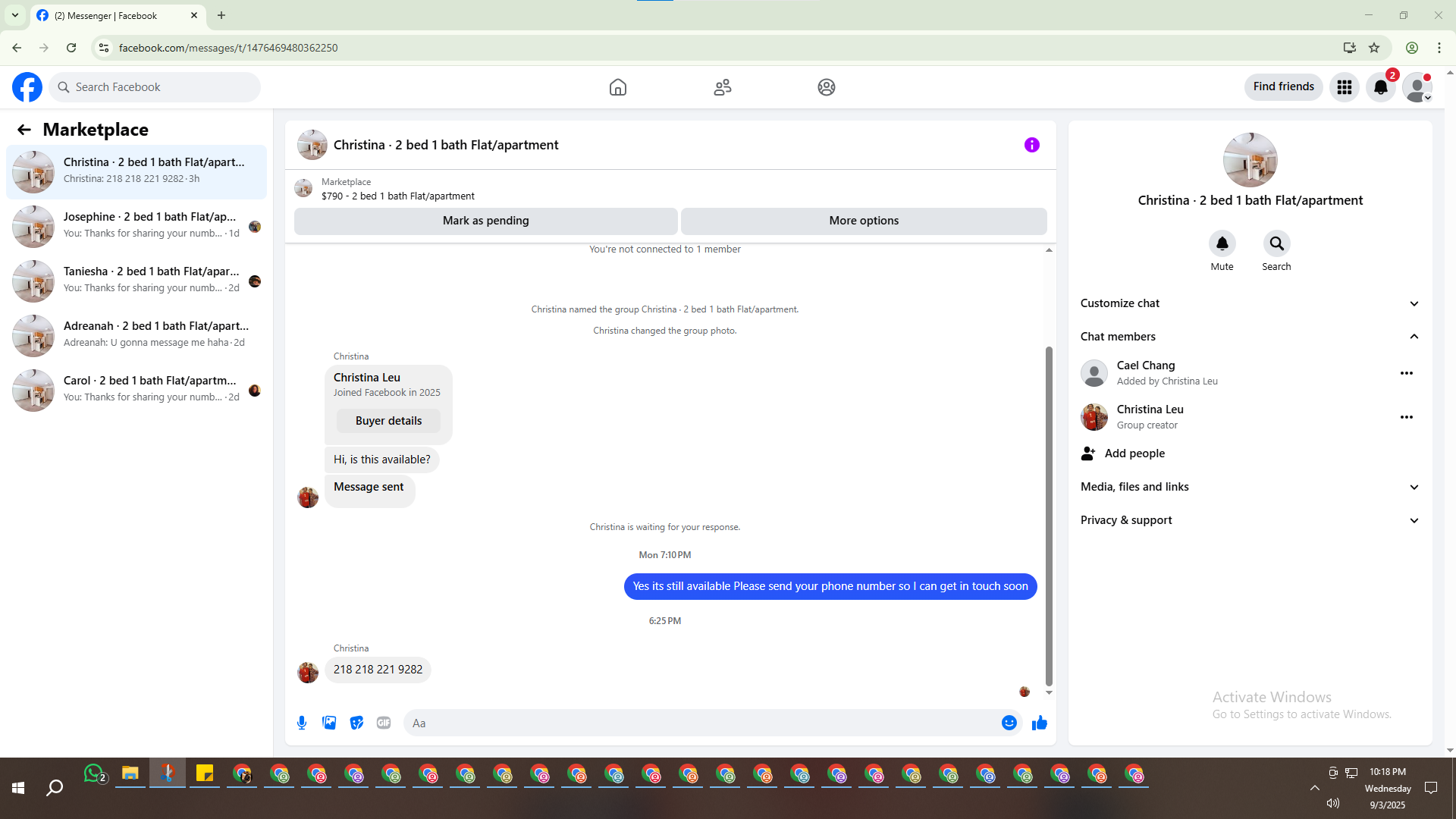This screenshot has width=1456, height=819.
Task: Open Josephine's apartment conversation
Action: click(136, 226)
